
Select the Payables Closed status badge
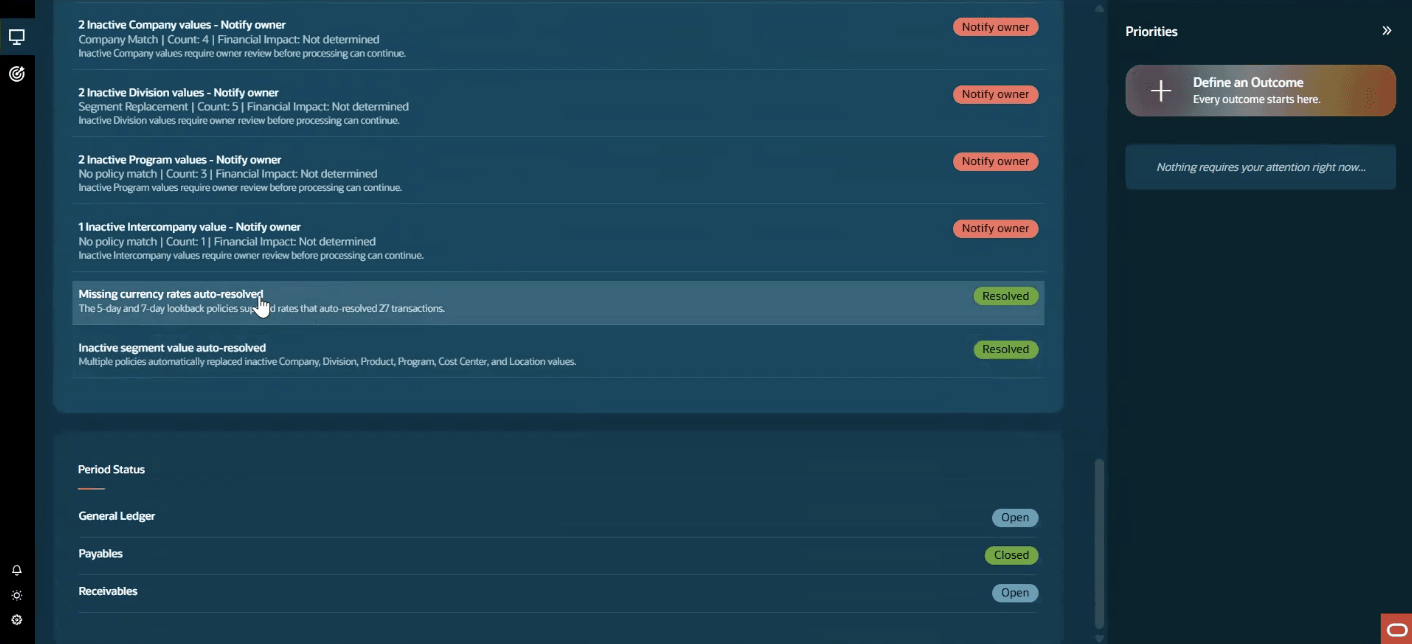pyautogui.click(x=1011, y=555)
